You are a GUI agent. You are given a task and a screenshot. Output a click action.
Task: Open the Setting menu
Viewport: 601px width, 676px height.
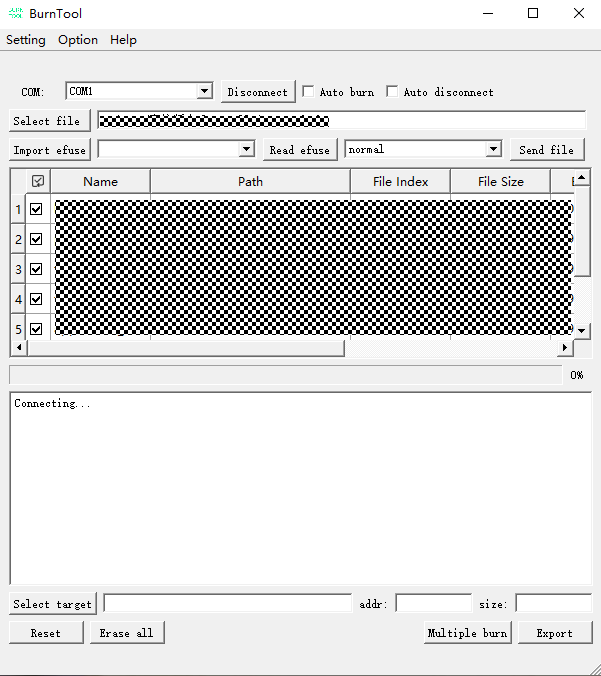(x=26, y=40)
